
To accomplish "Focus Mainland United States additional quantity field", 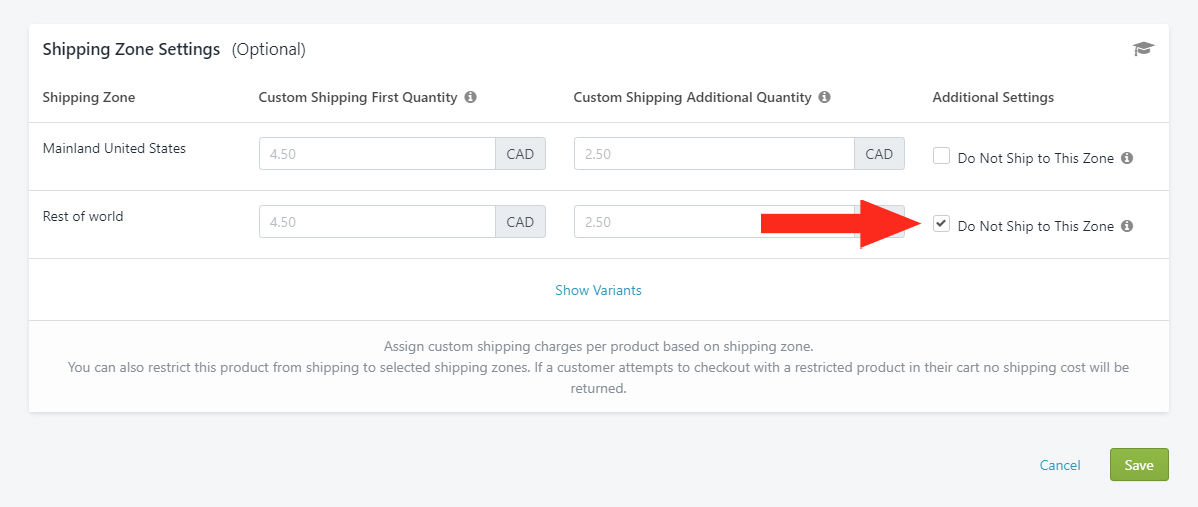I will (x=714, y=153).
